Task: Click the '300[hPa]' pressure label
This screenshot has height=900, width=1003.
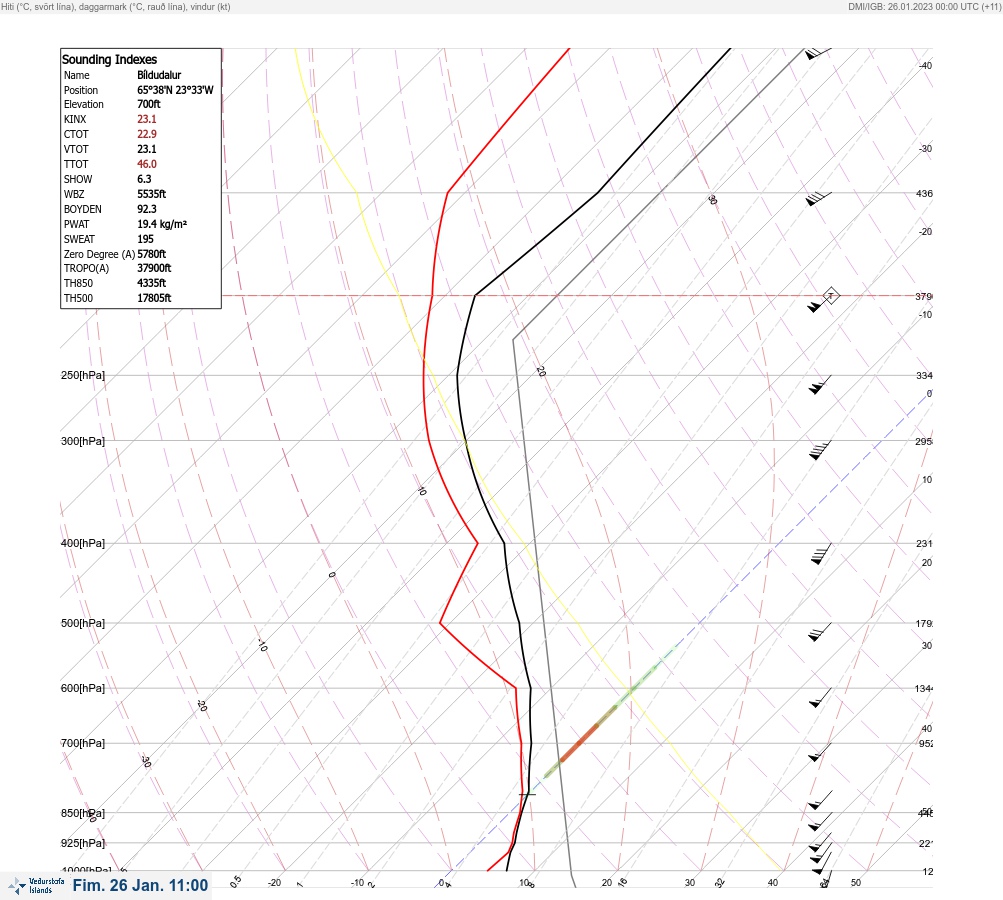Action: (83, 441)
